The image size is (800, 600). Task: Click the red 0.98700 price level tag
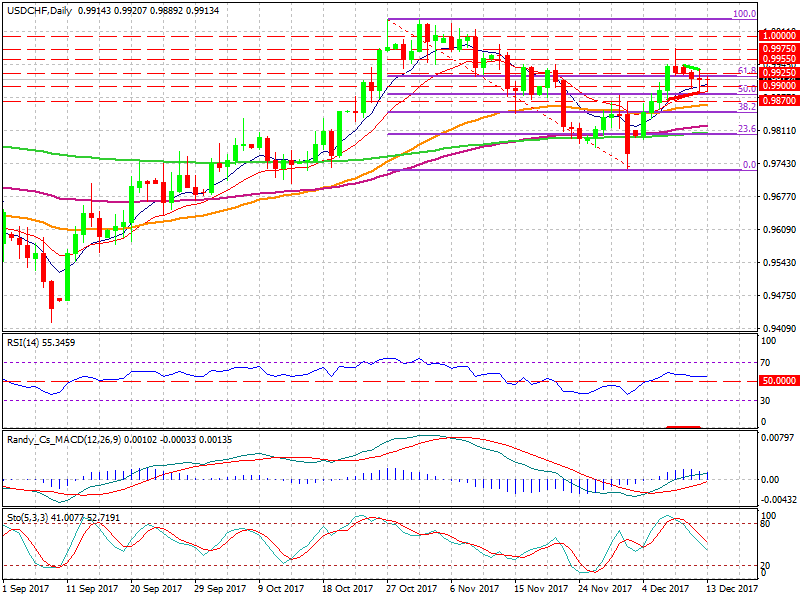(x=778, y=101)
